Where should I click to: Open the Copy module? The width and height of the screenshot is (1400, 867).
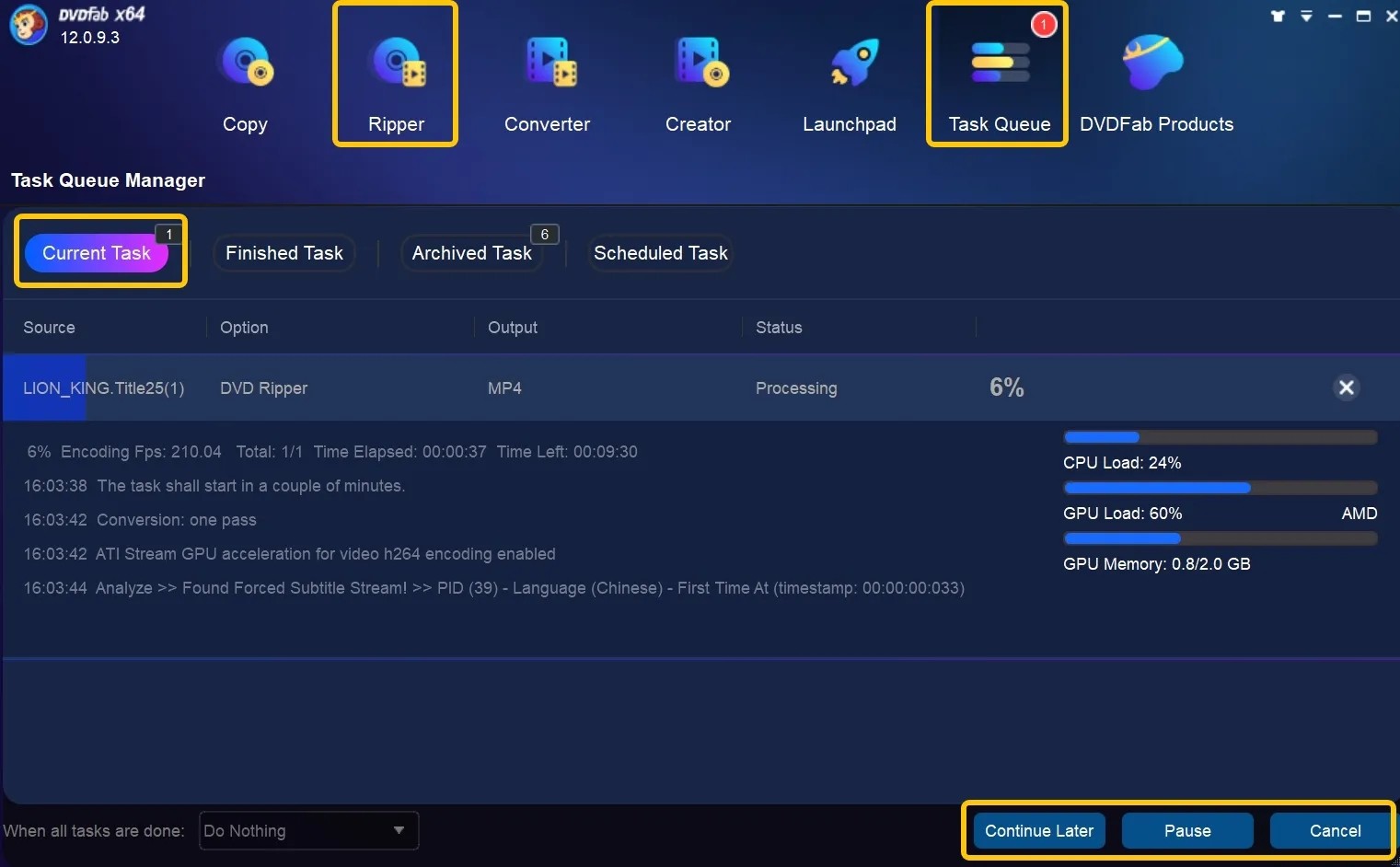tap(245, 85)
